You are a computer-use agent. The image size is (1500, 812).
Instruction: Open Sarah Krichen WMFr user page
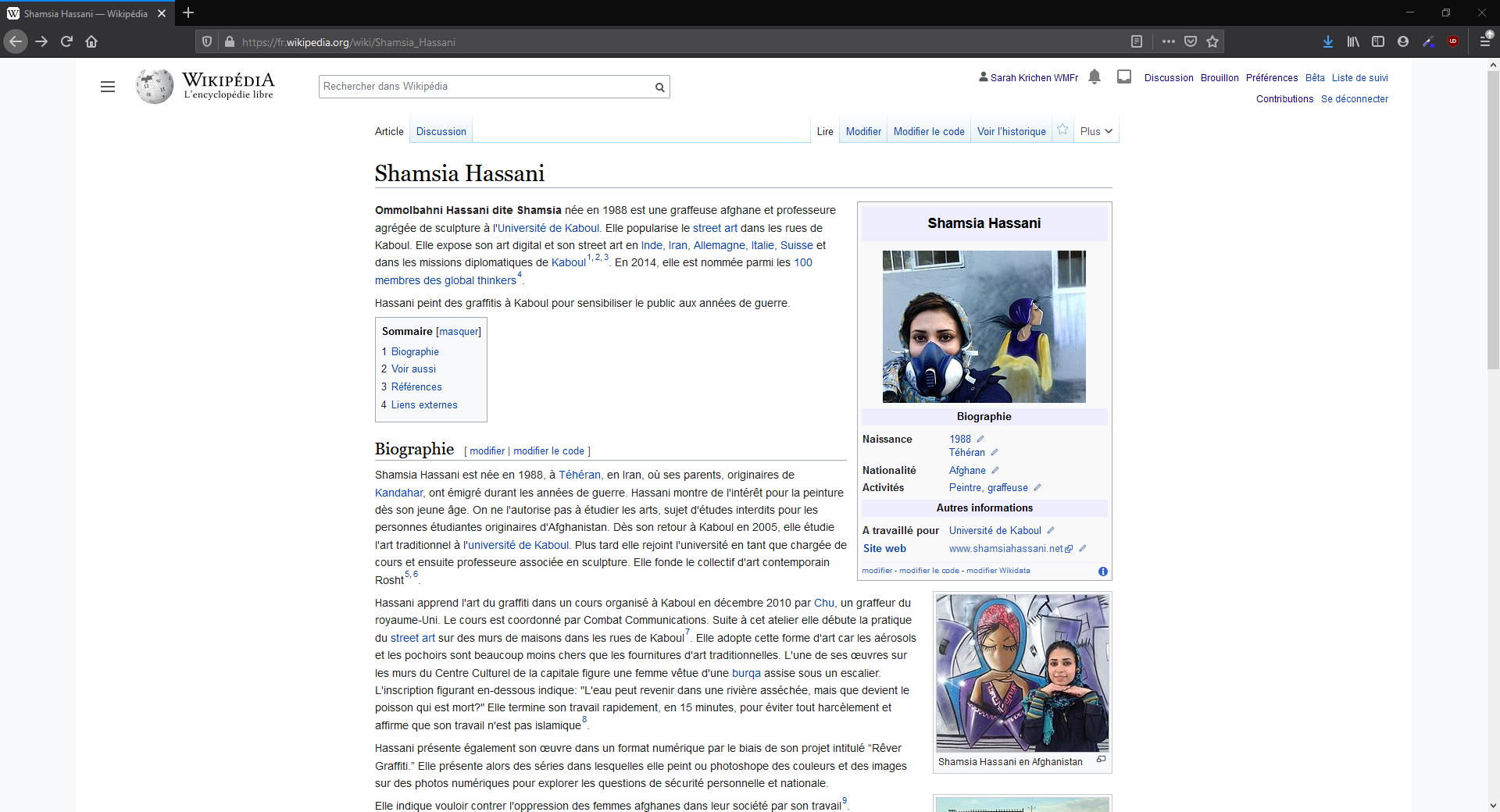point(1034,77)
